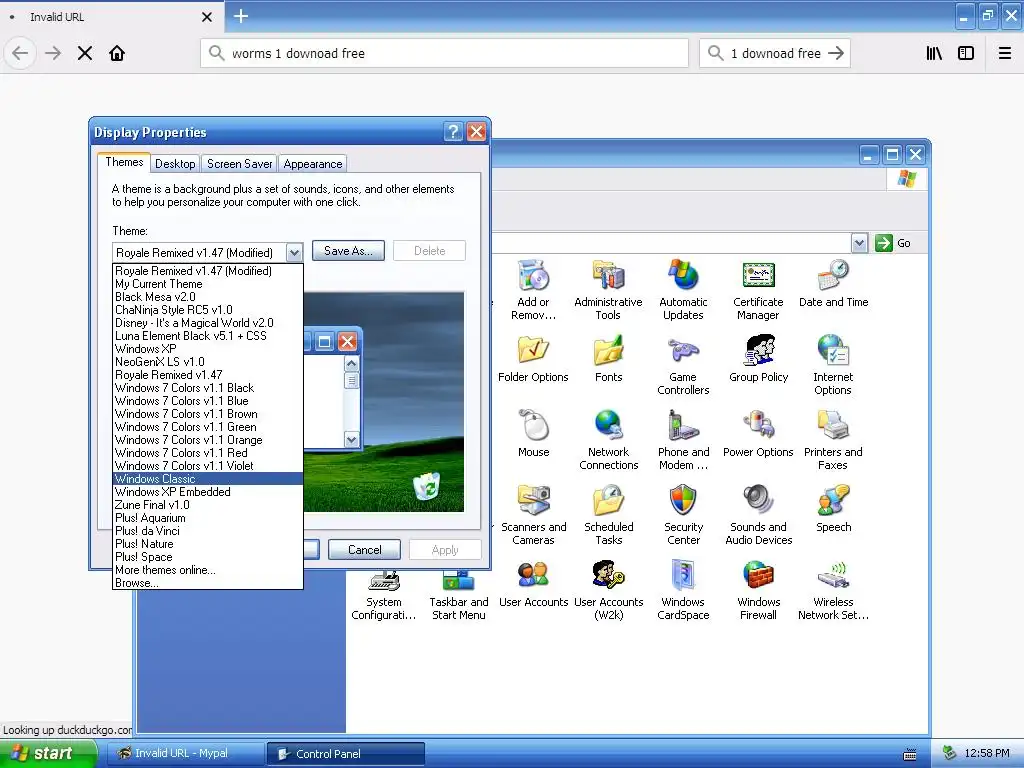
Task: Open Scanners and Cameras icon
Action: click(534, 515)
